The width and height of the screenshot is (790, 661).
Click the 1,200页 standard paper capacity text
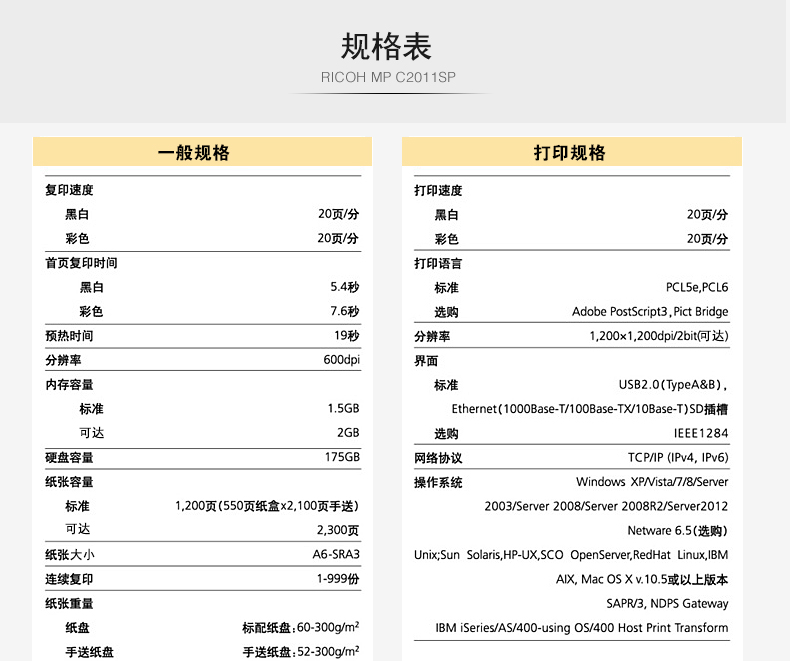[267, 506]
